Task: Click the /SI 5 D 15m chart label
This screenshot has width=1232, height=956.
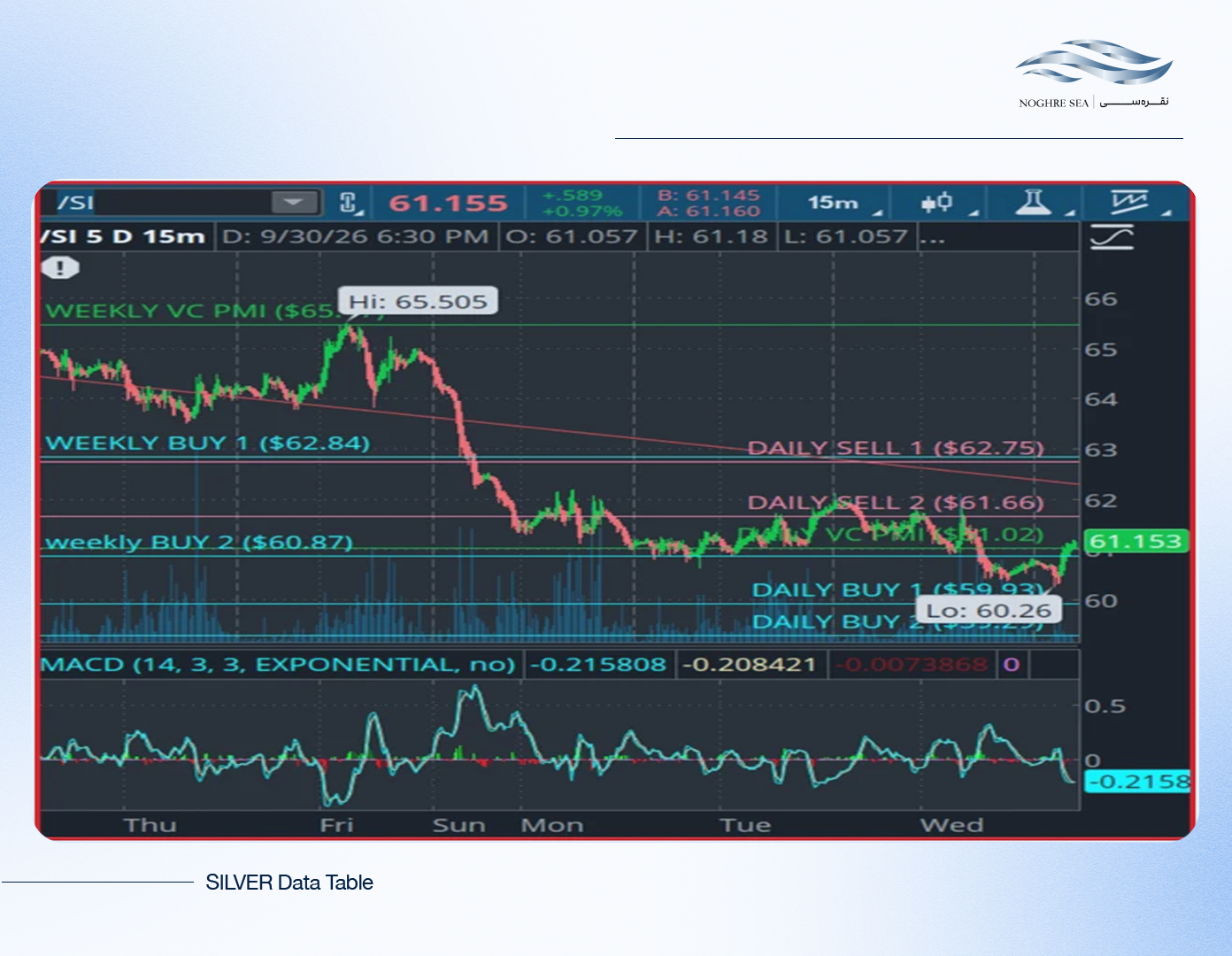Action: pyautogui.click(x=122, y=237)
